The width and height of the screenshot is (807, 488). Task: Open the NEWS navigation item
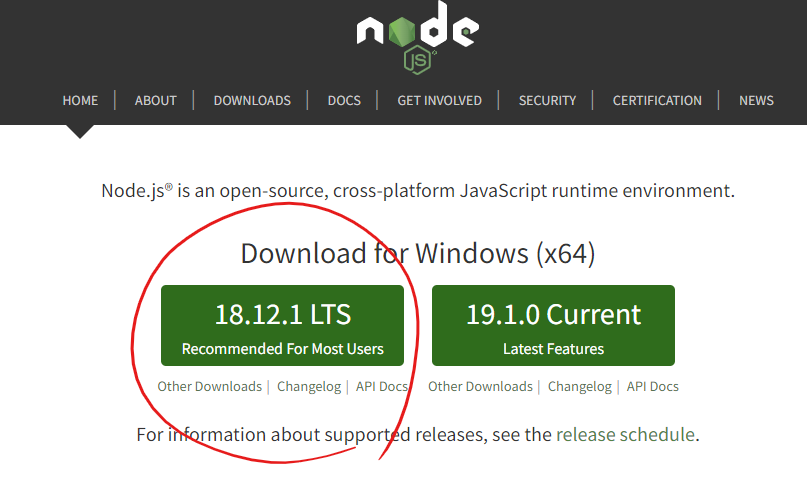tap(756, 100)
